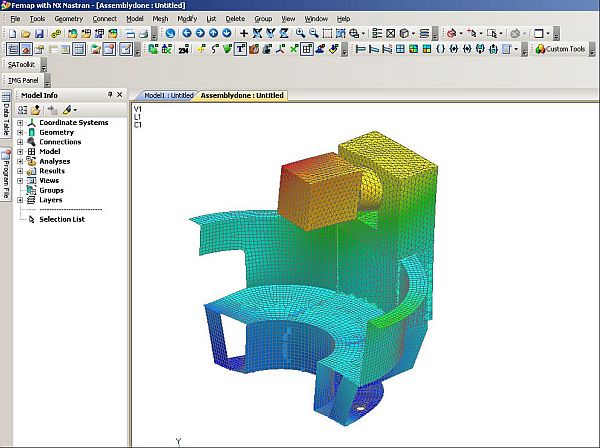Toggle the first highlighted pane button in second toolbar
The width and height of the screenshot is (600, 448).
pos(13,49)
